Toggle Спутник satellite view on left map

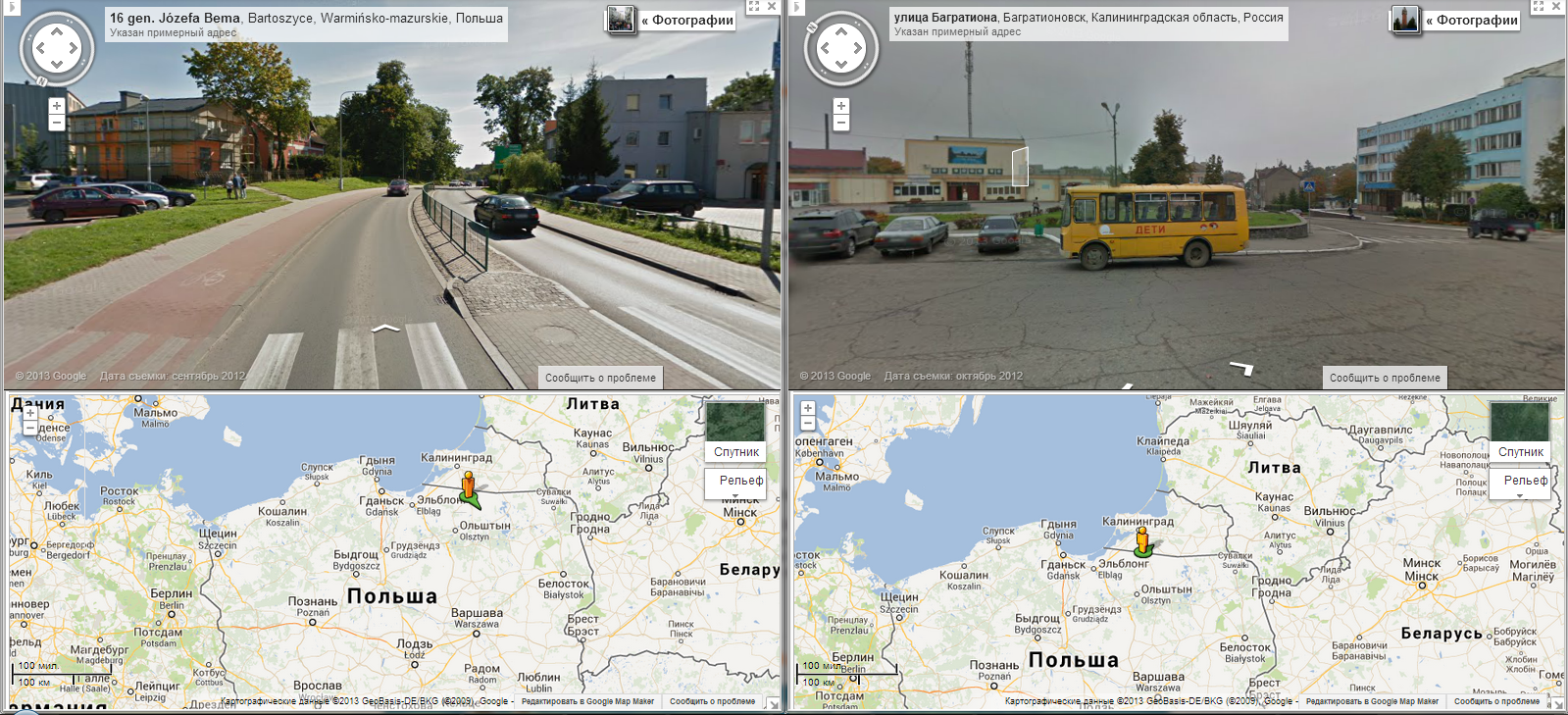coord(735,433)
